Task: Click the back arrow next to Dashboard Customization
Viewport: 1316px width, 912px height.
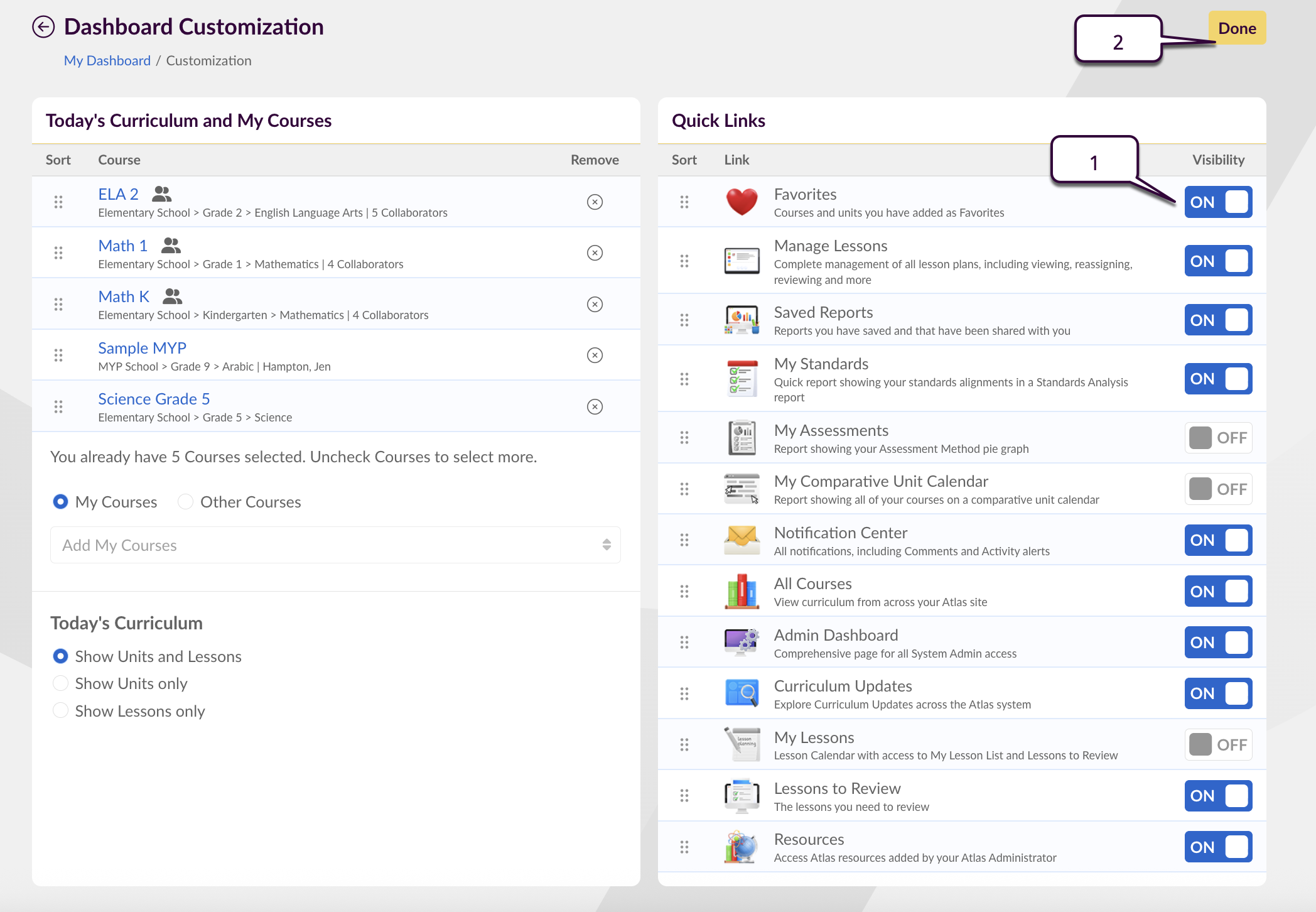Action: [43, 27]
